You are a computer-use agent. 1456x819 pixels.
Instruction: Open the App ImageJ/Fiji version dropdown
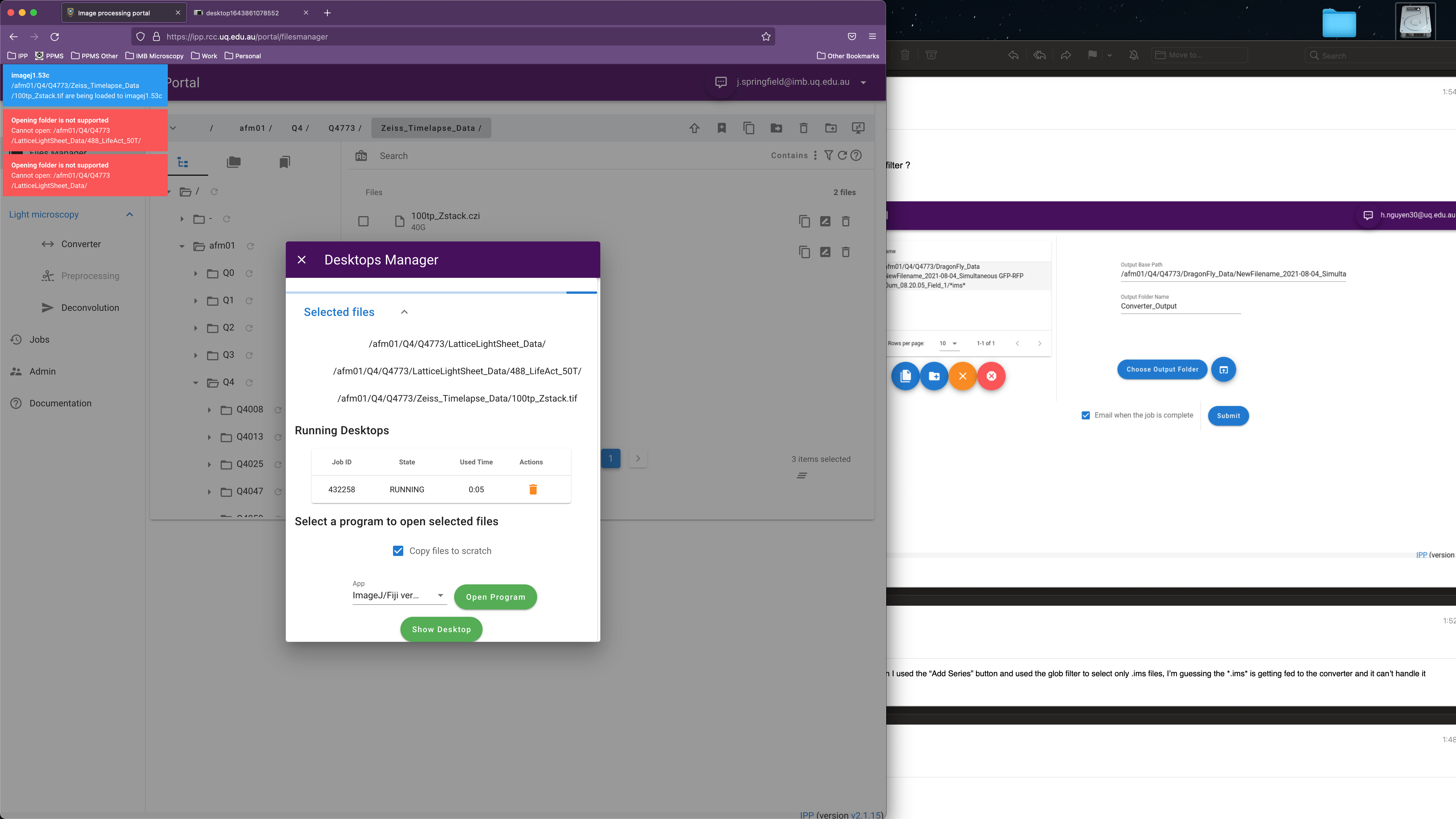[x=399, y=596]
